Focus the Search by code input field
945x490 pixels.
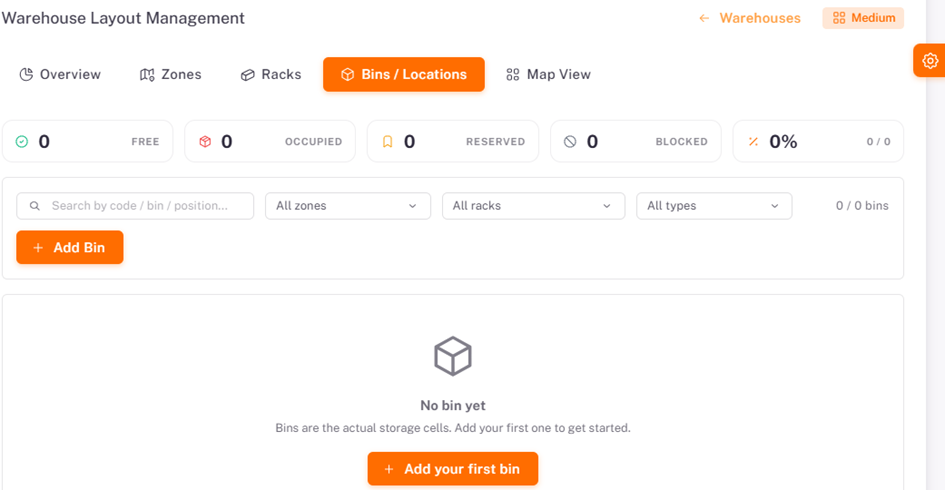click(135, 206)
